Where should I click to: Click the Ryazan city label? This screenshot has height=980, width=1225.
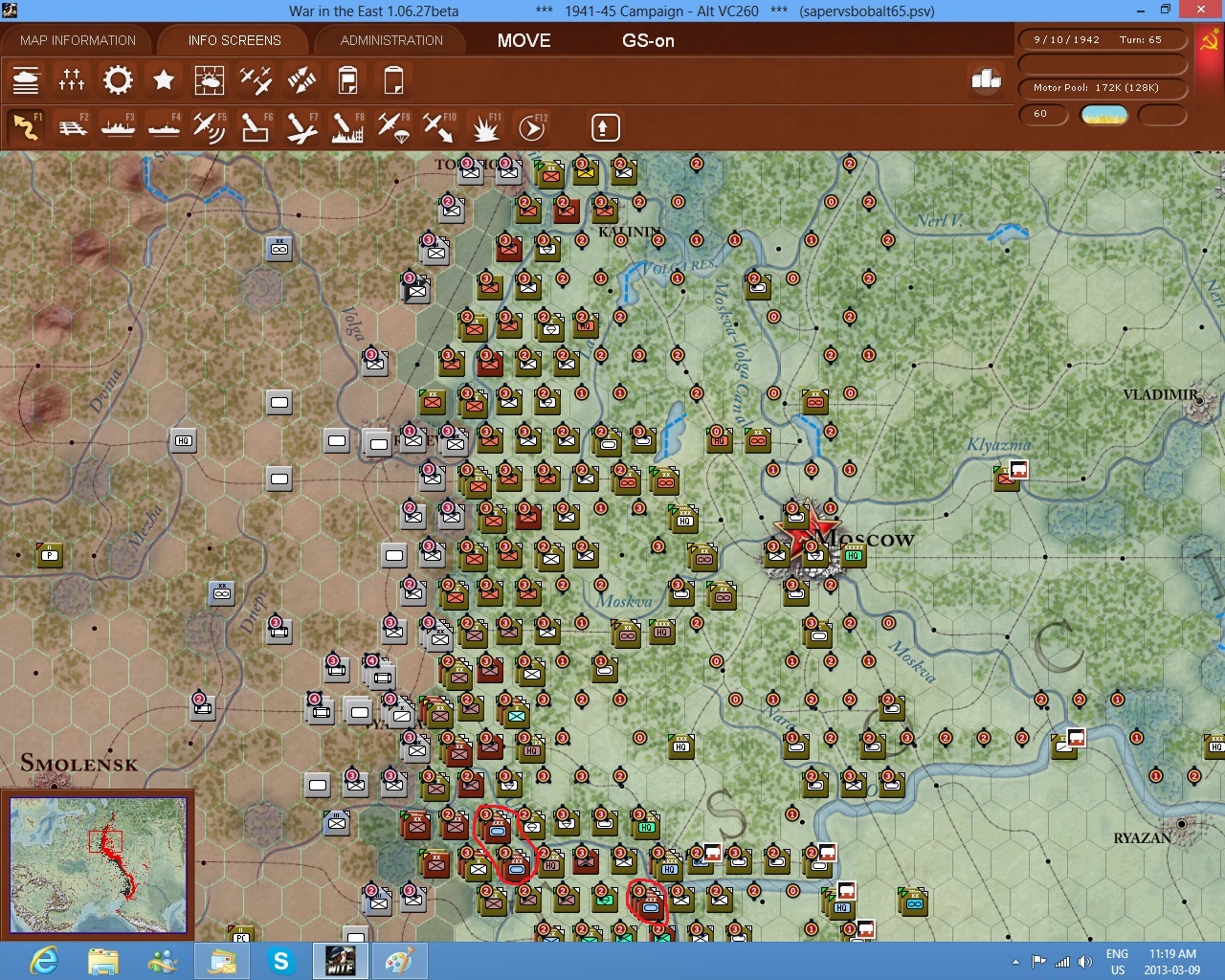(1143, 837)
